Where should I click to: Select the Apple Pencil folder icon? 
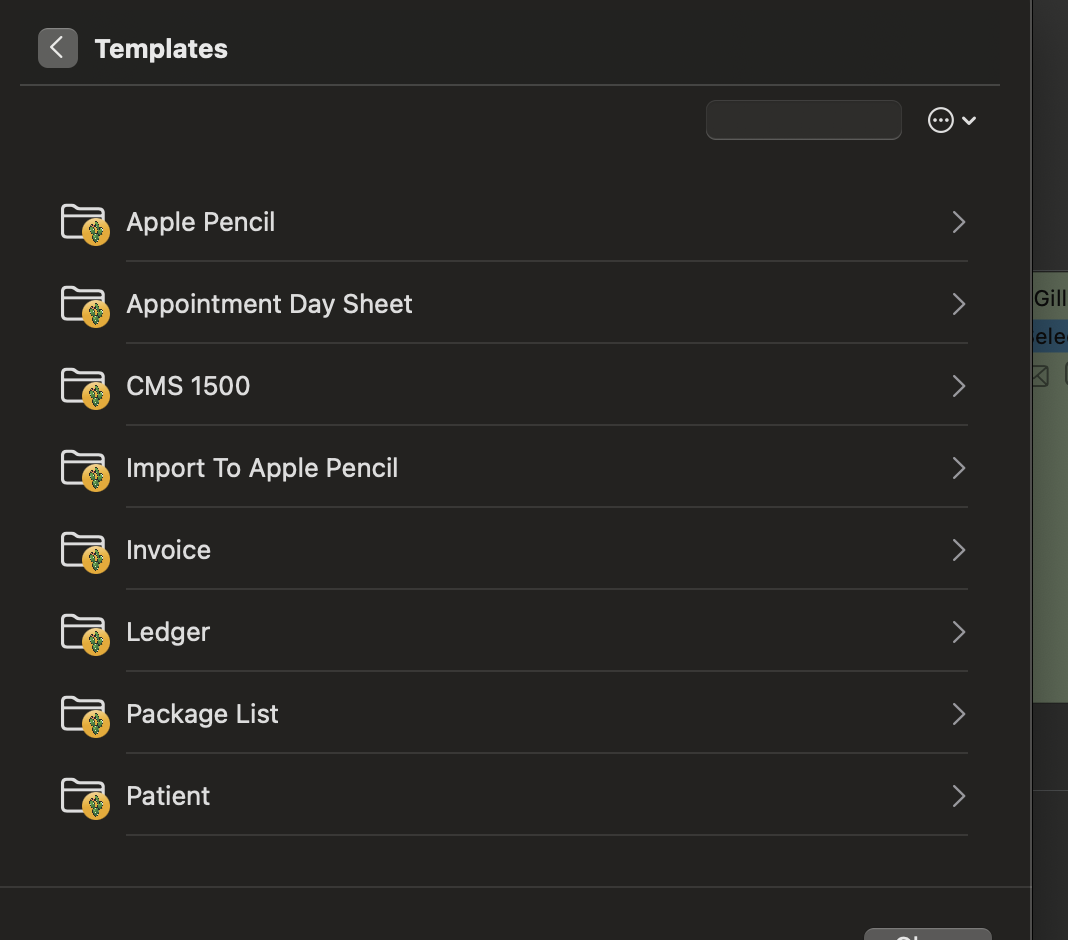click(85, 224)
